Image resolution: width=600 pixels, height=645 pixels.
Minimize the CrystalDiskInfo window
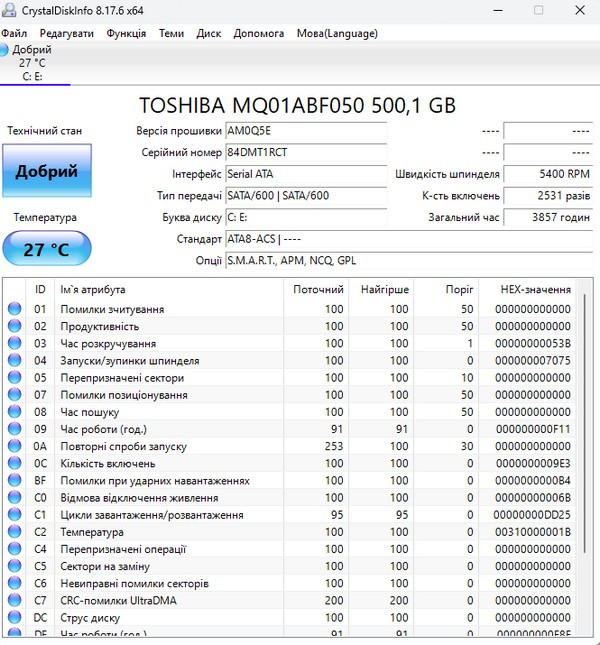[x=498, y=10]
